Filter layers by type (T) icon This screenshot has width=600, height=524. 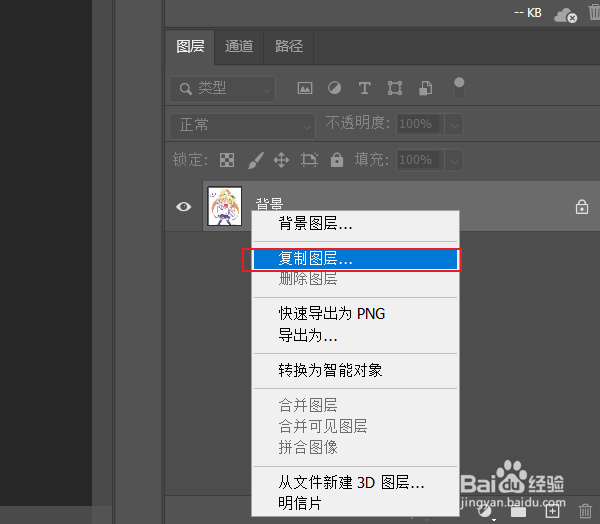[x=364, y=88]
